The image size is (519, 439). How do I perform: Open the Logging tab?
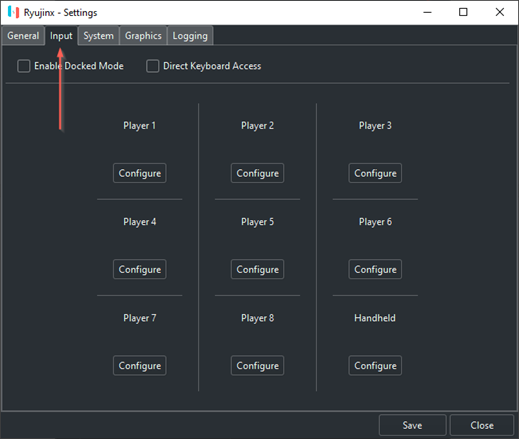pos(190,36)
